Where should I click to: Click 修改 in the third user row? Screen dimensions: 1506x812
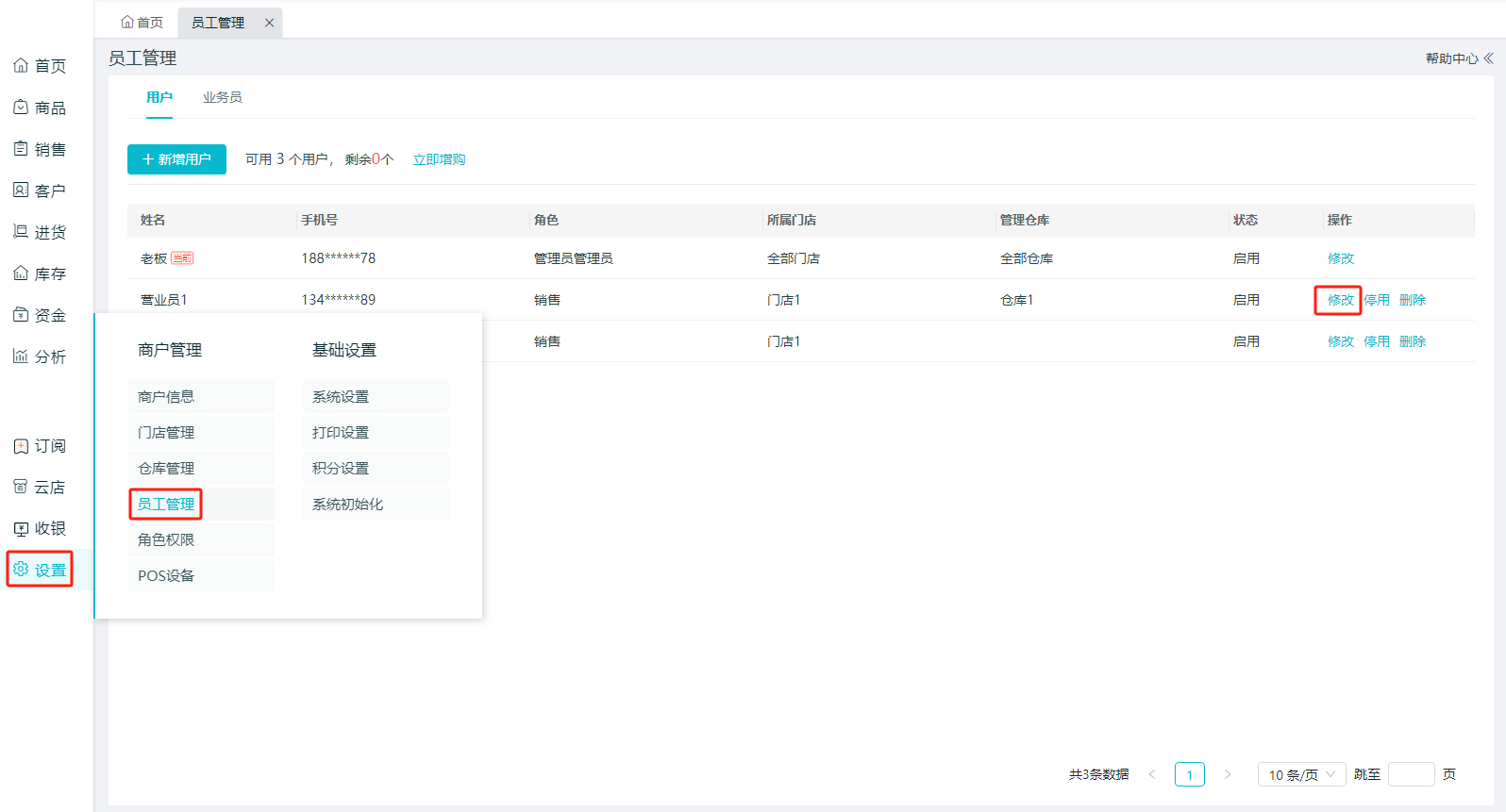pos(1341,341)
